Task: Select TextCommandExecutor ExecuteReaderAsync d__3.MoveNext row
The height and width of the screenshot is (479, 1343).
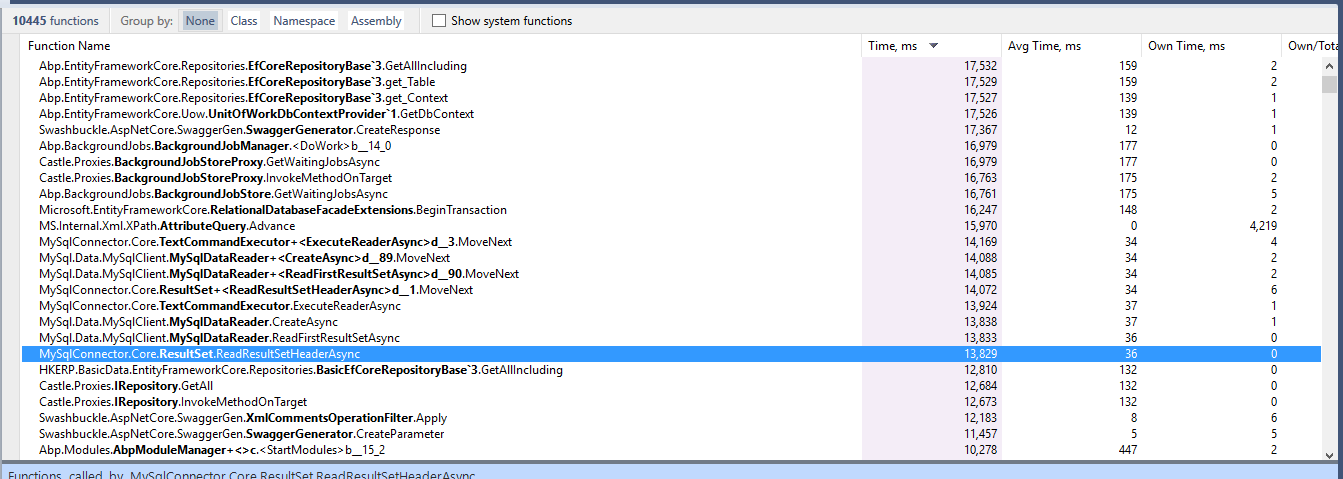Action: pos(671,242)
